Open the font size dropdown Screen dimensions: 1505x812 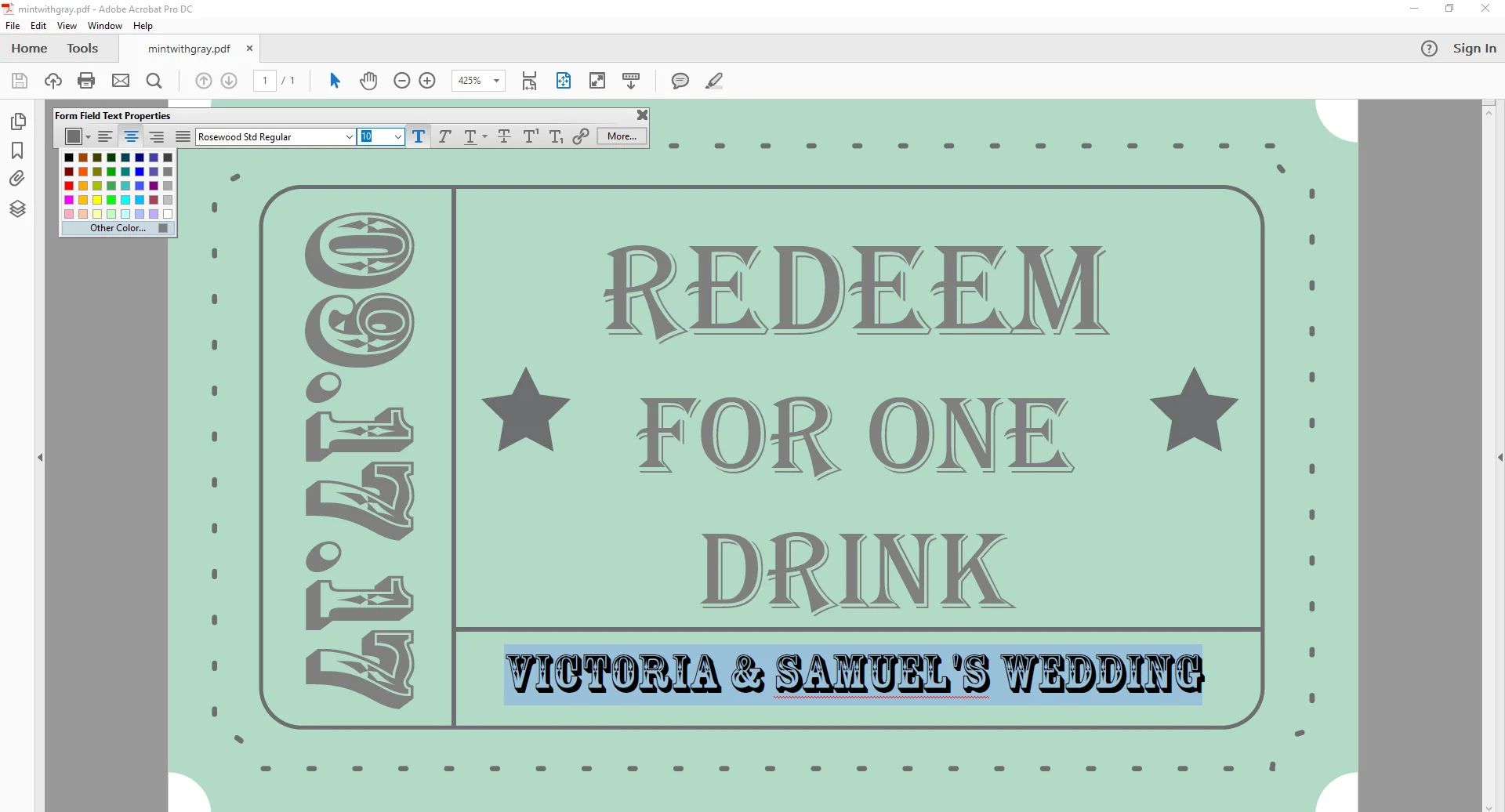click(398, 137)
